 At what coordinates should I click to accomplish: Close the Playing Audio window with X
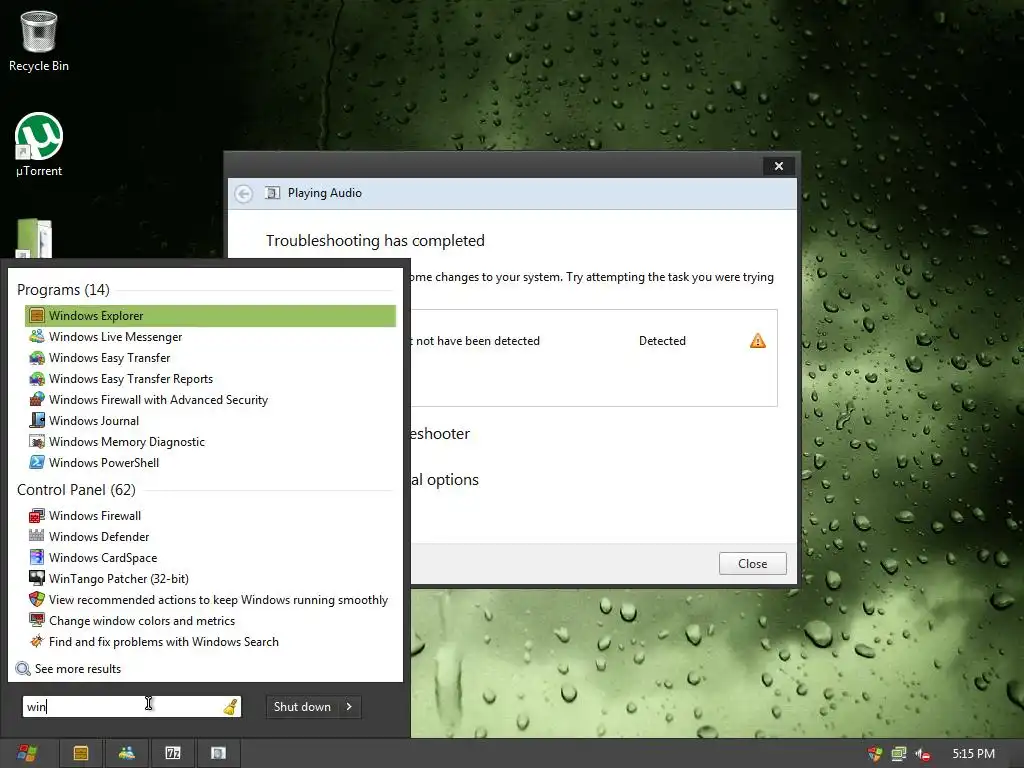coord(778,166)
